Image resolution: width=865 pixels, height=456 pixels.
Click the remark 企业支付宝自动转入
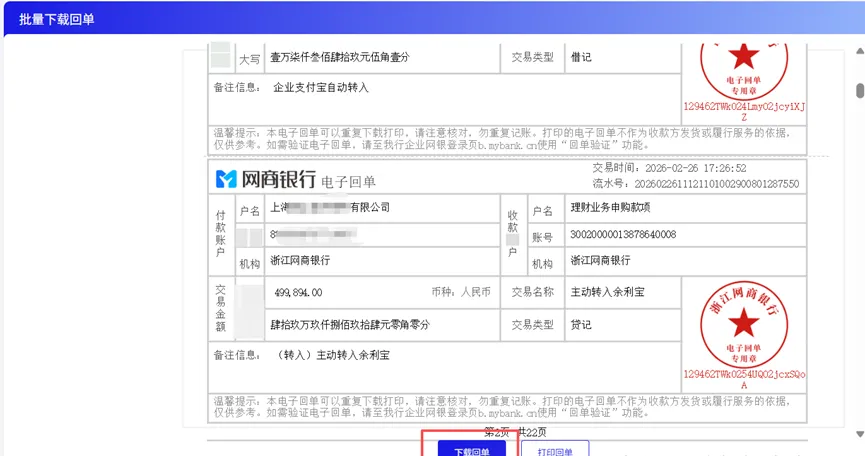pos(321,87)
